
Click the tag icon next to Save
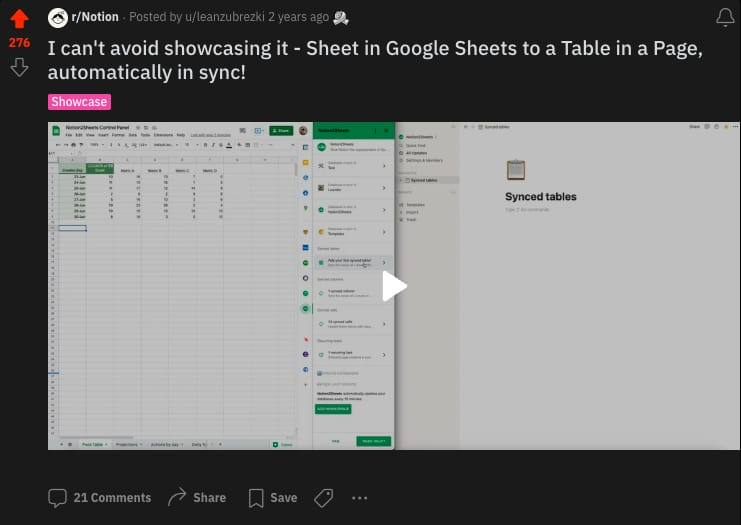[324, 498]
